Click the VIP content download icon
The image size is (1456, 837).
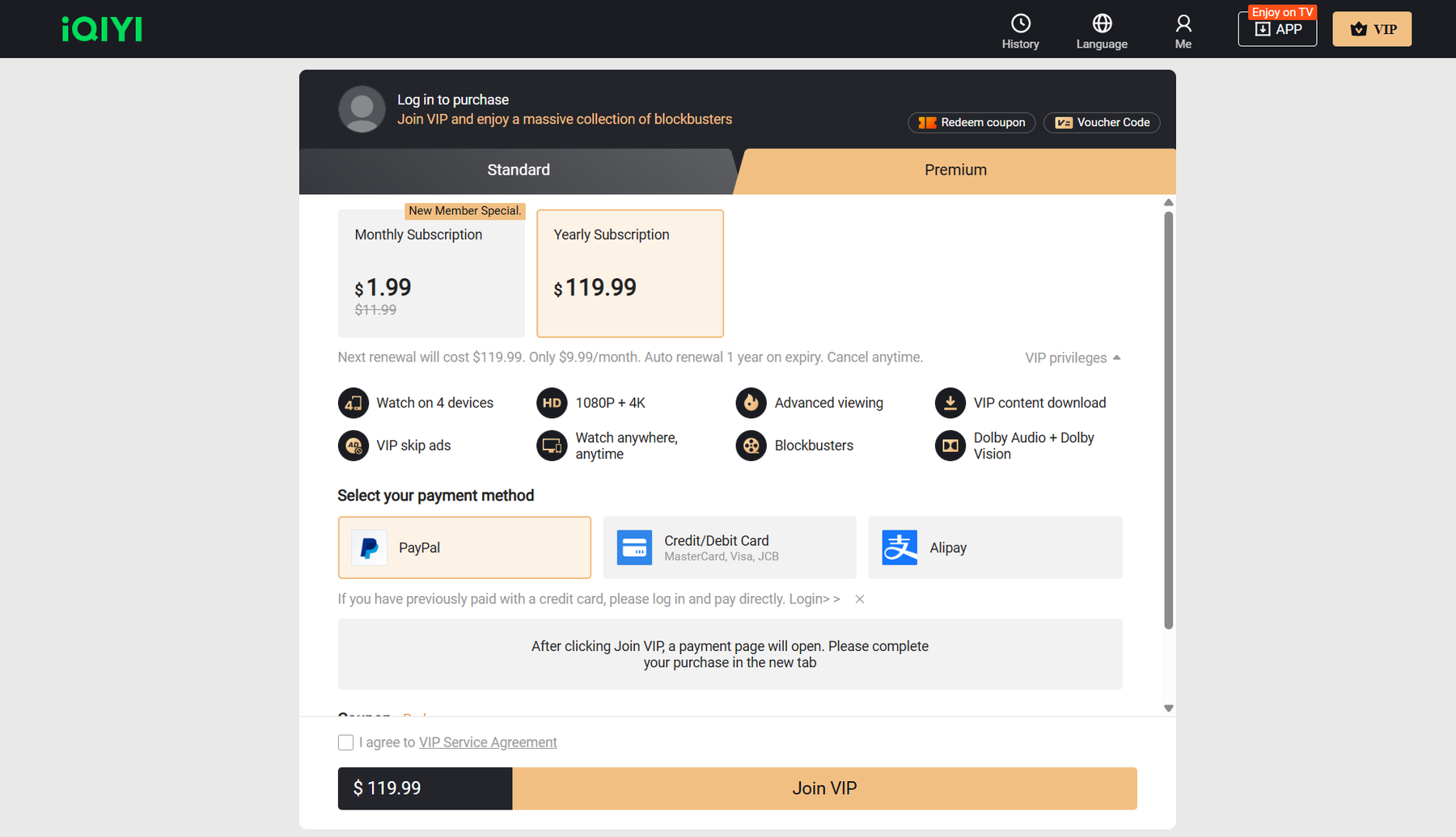(950, 403)
